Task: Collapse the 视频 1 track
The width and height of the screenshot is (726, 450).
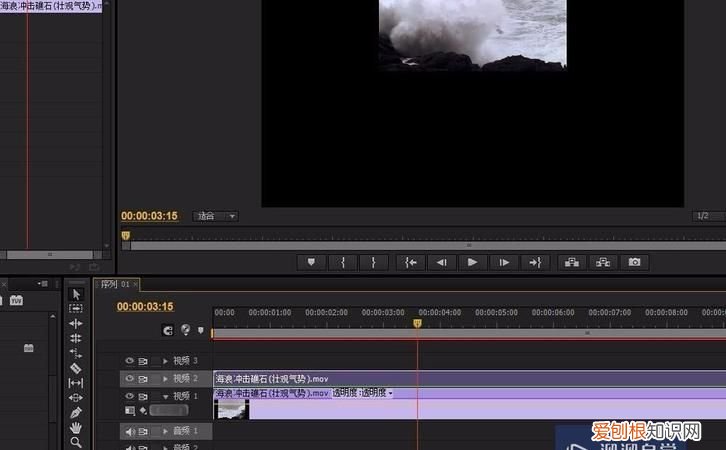Action: 166,396
